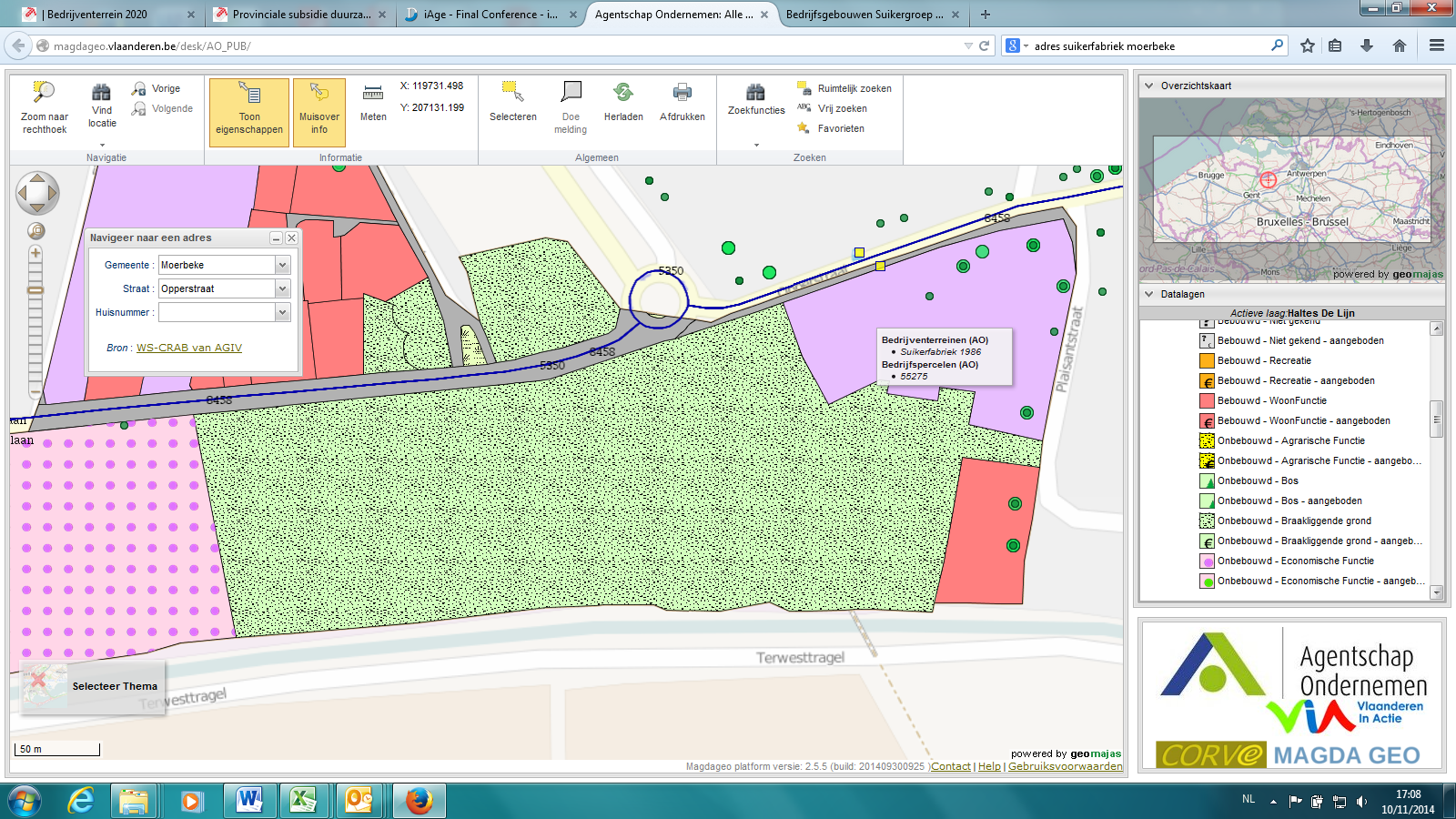Image resolution: width=1456 pixels, height=819 pixels.
Task: Open Internet Explorer from the taskbar
Action: click(x=81, y=801)
